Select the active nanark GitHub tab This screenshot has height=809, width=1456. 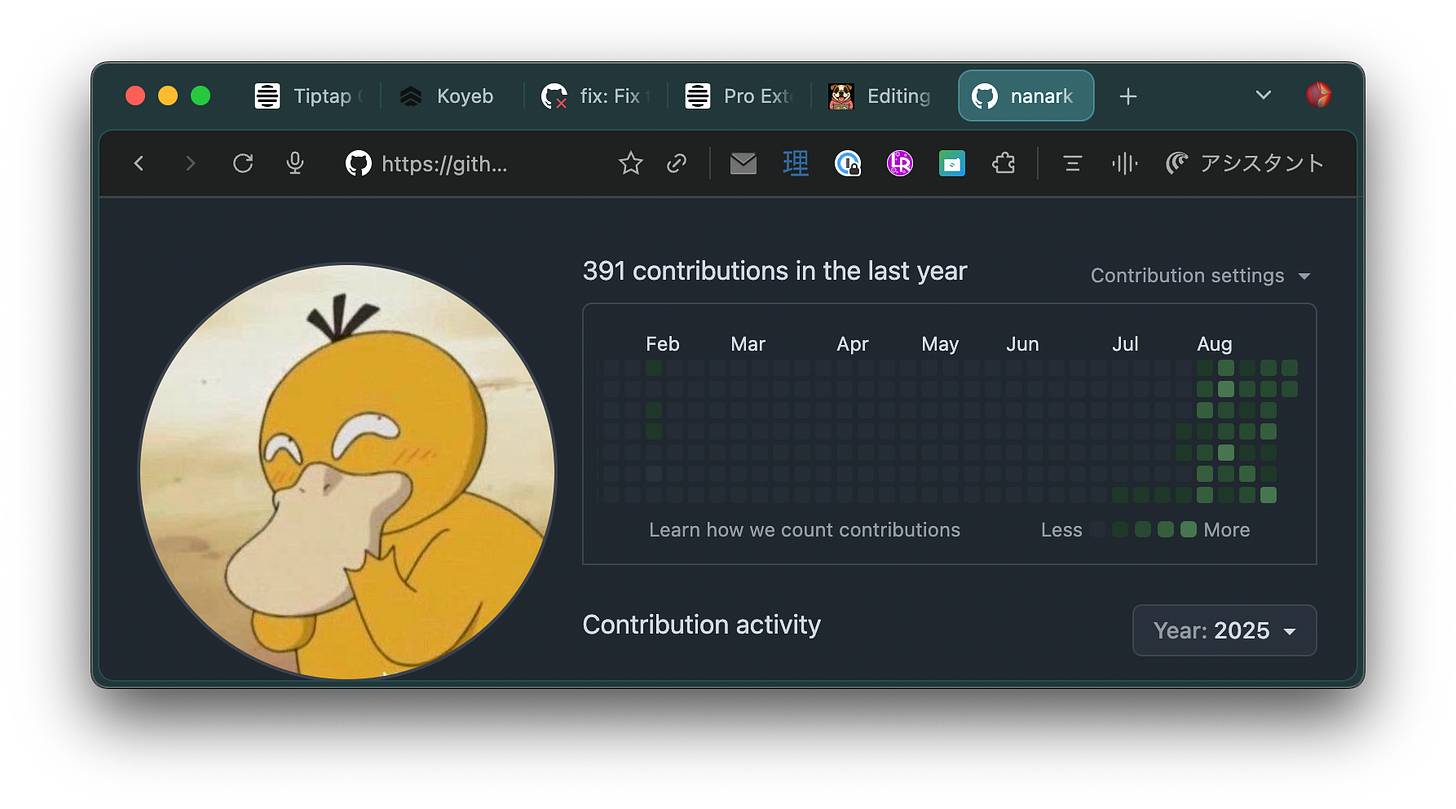[1026, 96]
